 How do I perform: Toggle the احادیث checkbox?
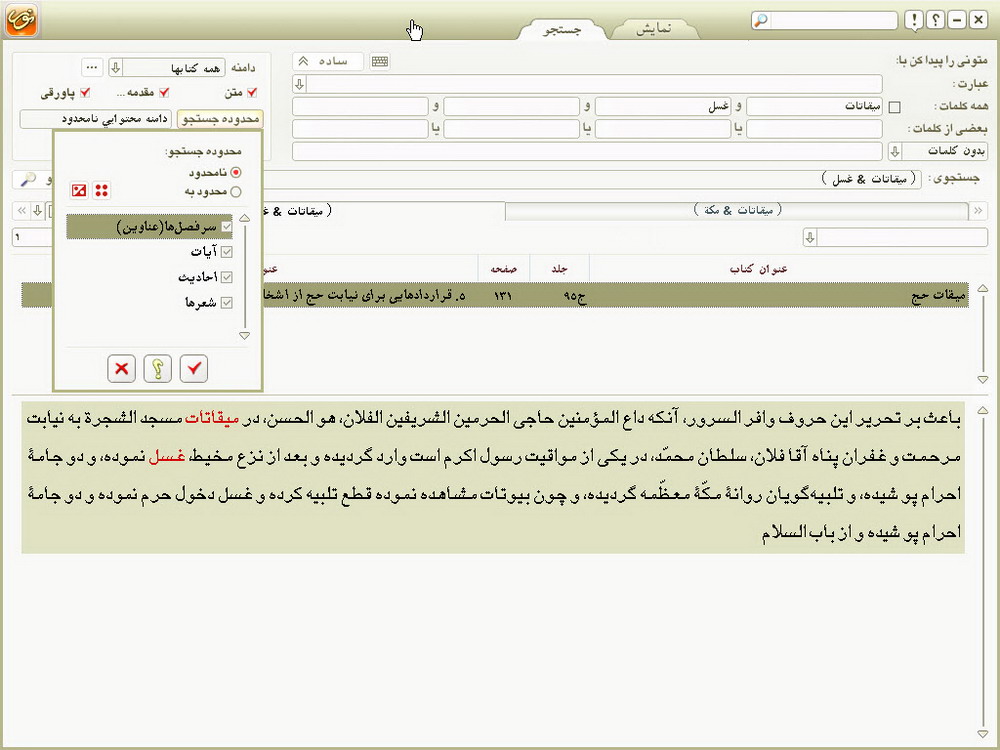pyautogui.click(x=226, y=277)
